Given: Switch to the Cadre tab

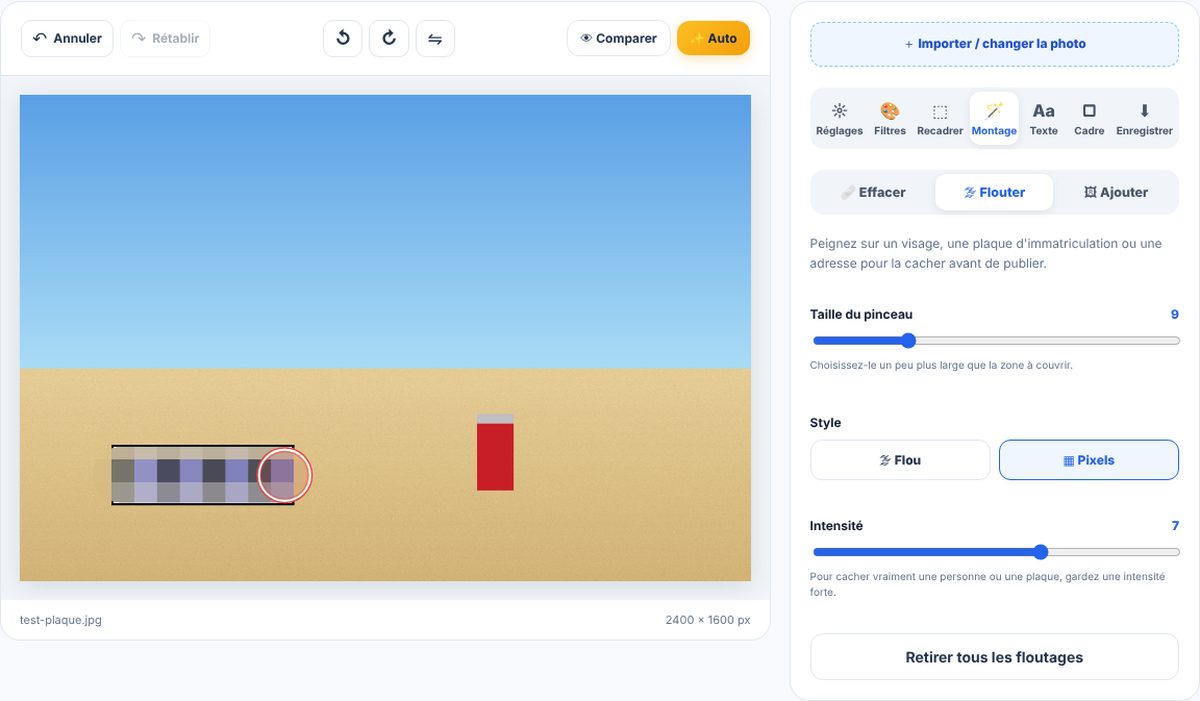Looking at the screenshot, I should [x=1089, y=120].
